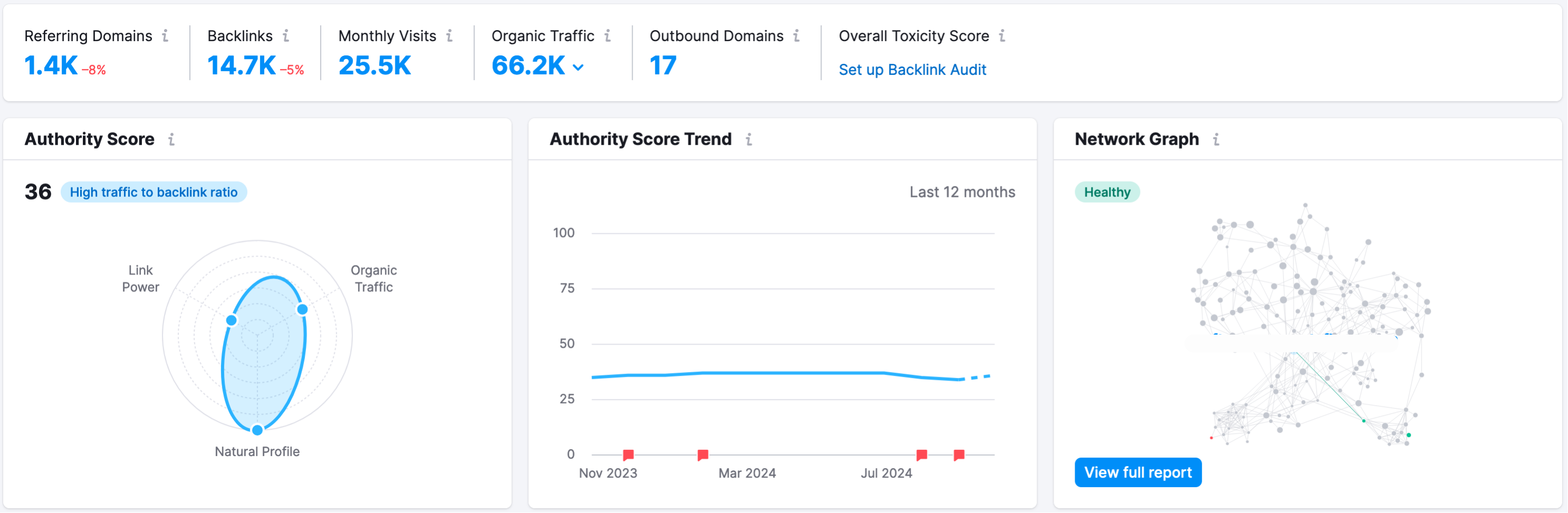The width and height of the screenshot is (1568, 513).
Task: Click the red marker after Jul 2024
Action: coord(959,454)
